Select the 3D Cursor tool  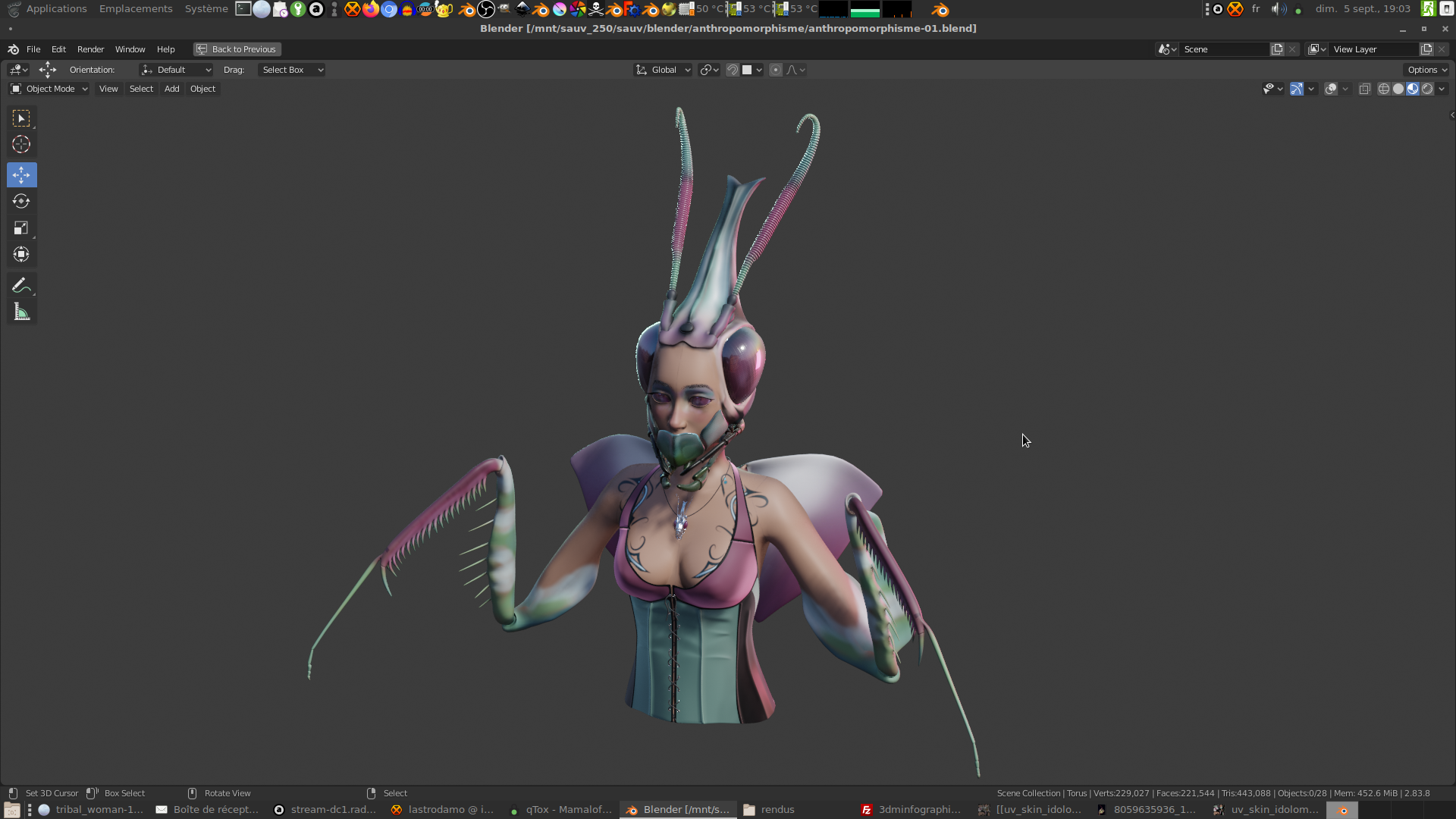tap(21, 145)
